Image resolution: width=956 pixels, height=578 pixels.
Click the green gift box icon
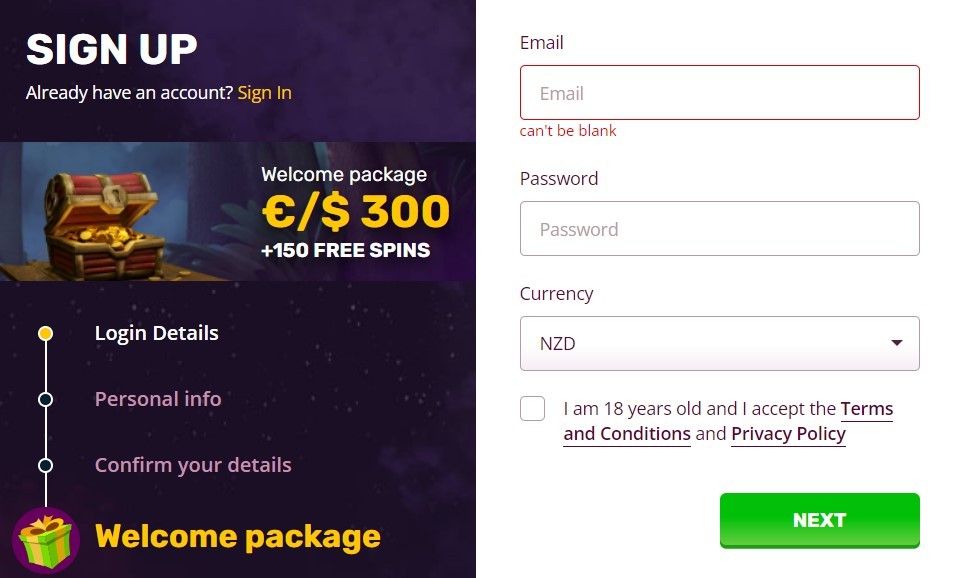[x=46, y=540]
